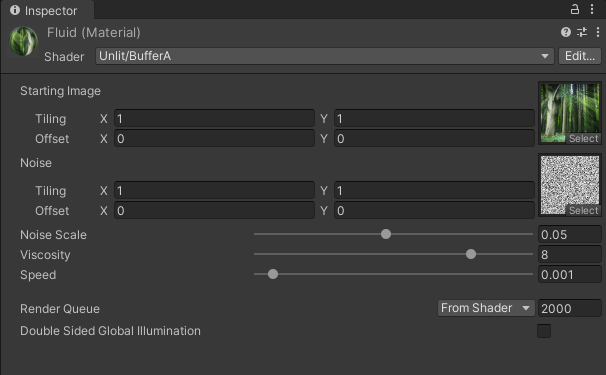Click the Inspector info icon
This screenshot has width=606, height=375.
click(x=15, y=10)
